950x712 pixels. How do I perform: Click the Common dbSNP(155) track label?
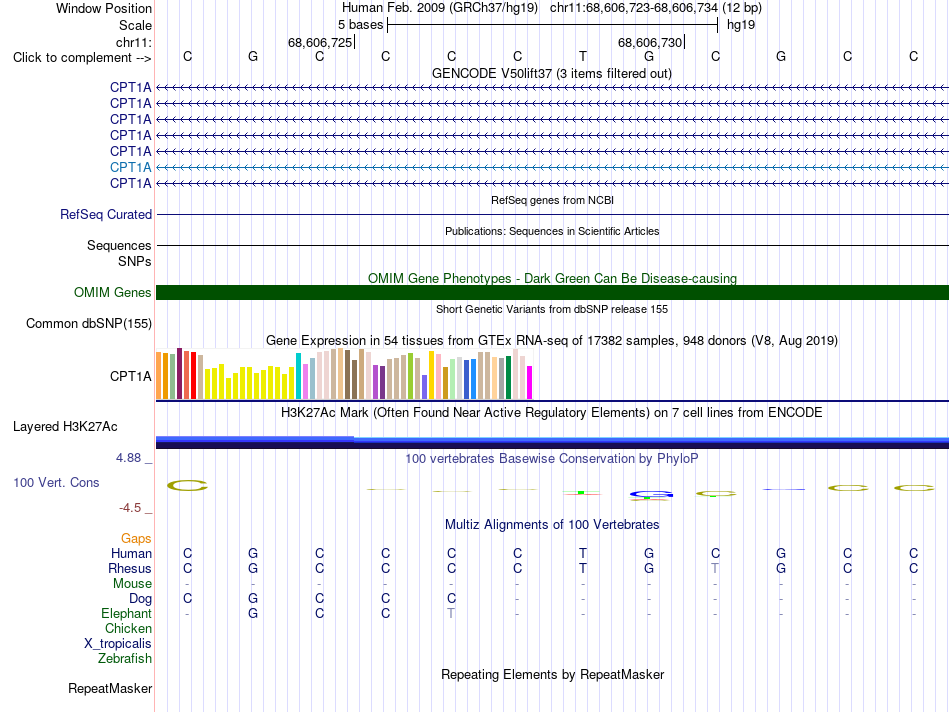click(x=89, y=324)
